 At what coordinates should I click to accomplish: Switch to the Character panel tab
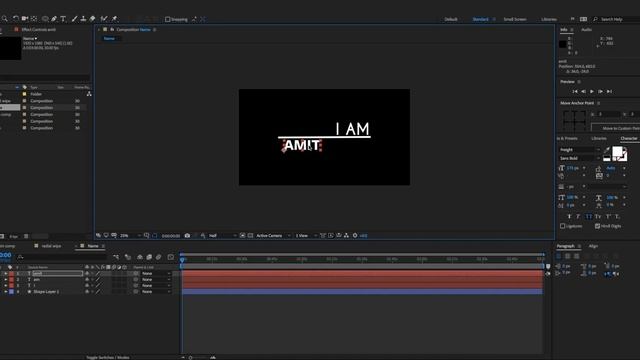629,138
